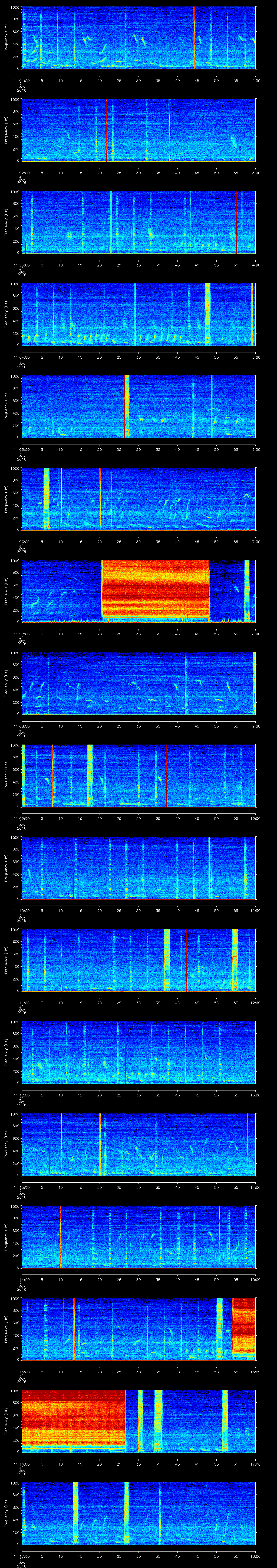
Task: Click the 11:11:00 timestamp label
Action: 21,1003
